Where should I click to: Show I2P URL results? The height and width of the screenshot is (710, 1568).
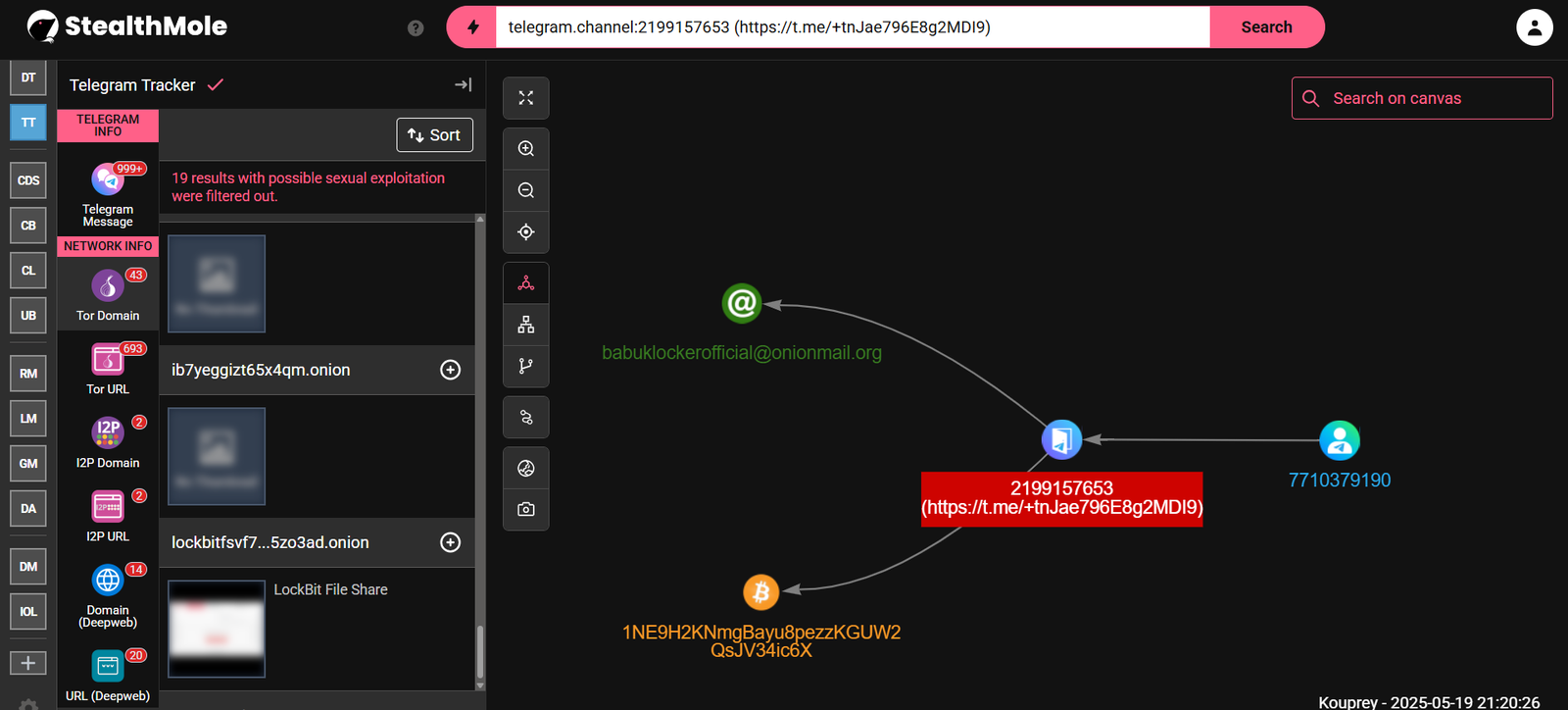[108, 516]
